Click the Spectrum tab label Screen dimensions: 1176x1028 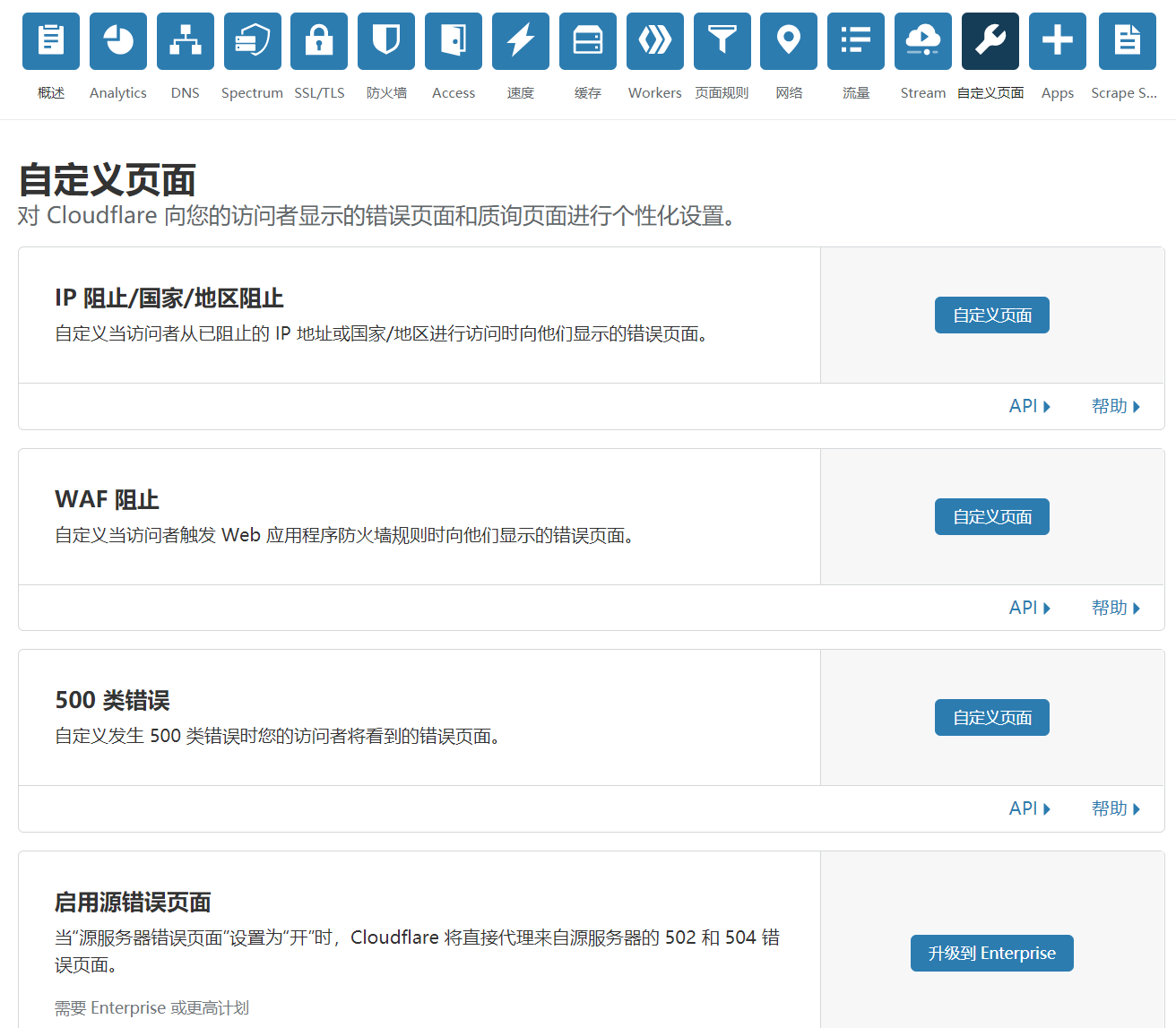(253, 93)
